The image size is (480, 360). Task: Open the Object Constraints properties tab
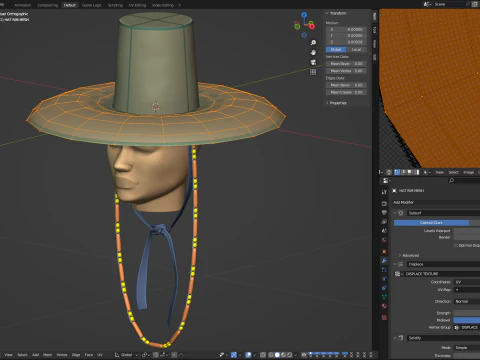coord(384,288)
